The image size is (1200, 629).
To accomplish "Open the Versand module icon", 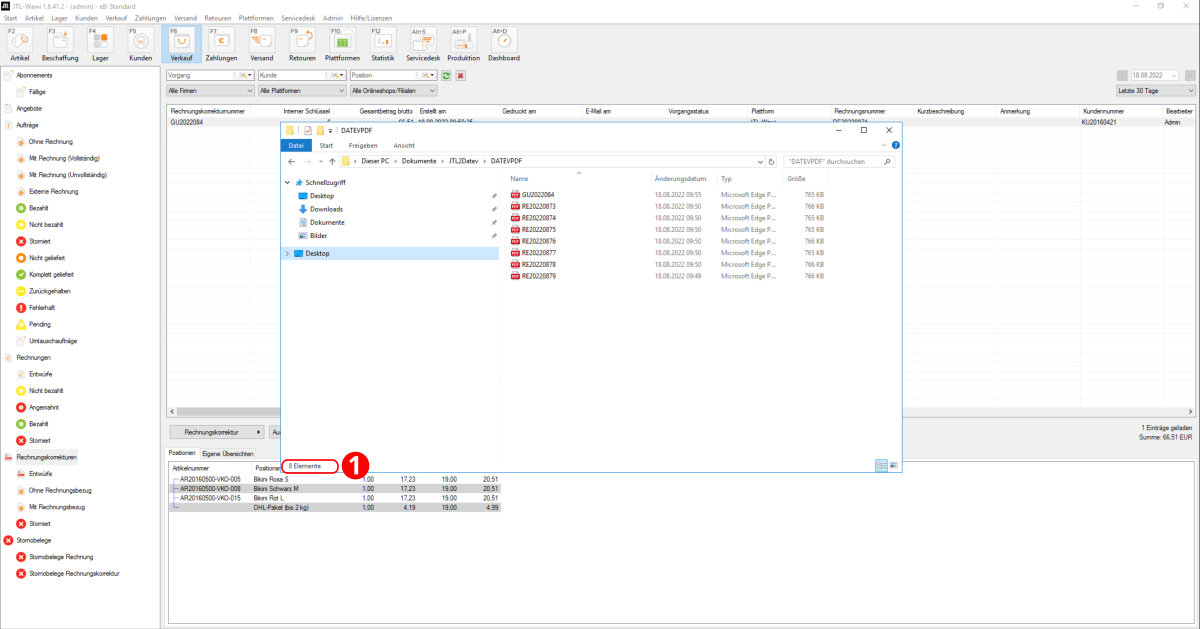I will 261,45.
